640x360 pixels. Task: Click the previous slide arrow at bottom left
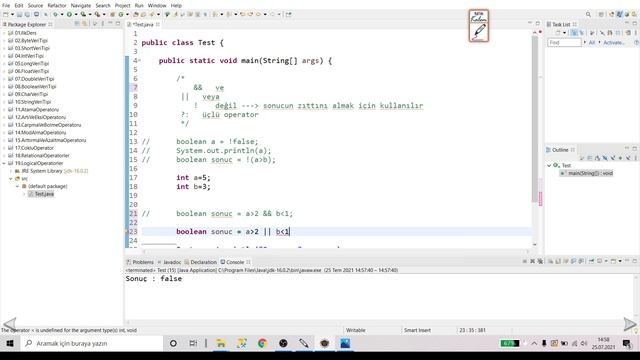coord(9,324)
